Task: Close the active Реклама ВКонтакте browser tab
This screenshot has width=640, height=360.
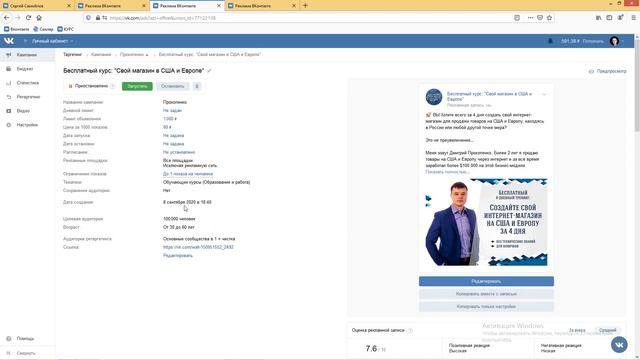Action: click(x=219, y=6)
